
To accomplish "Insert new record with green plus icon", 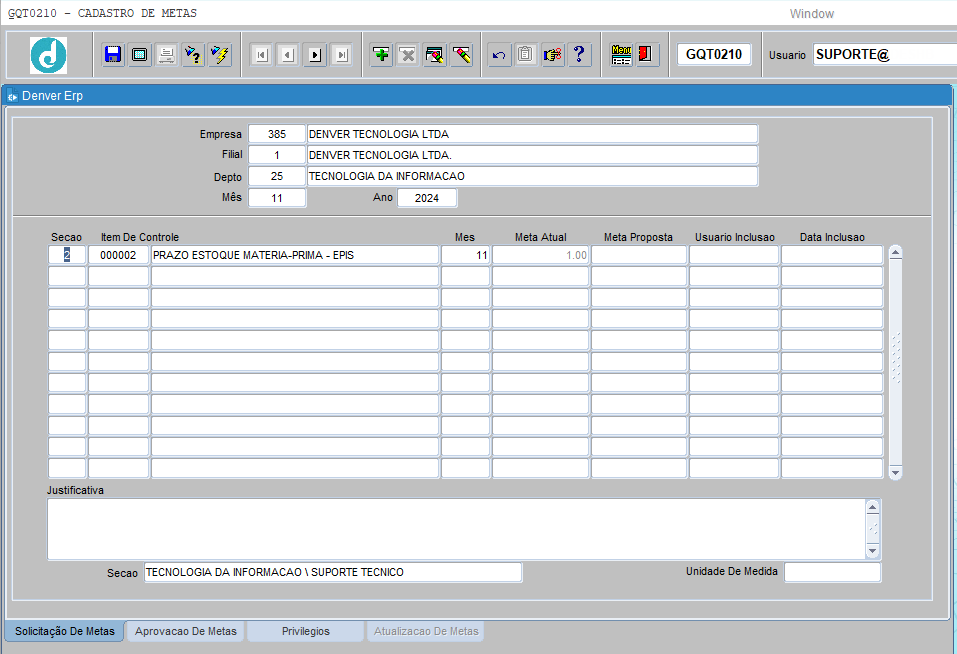I will click(381, 55).
